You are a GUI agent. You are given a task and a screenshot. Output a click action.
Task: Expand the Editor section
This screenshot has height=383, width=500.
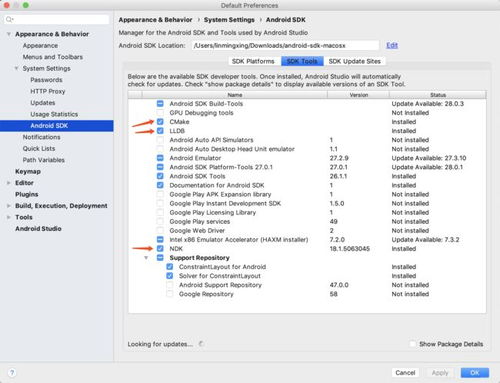(x=9, y=183)
